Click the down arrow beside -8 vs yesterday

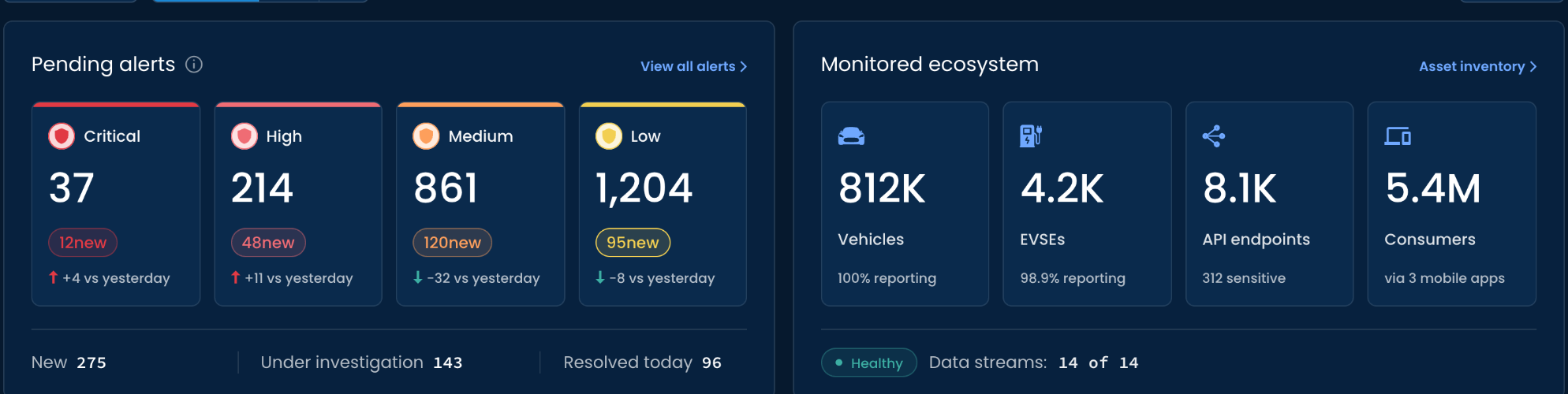click(x=600, y=277)
